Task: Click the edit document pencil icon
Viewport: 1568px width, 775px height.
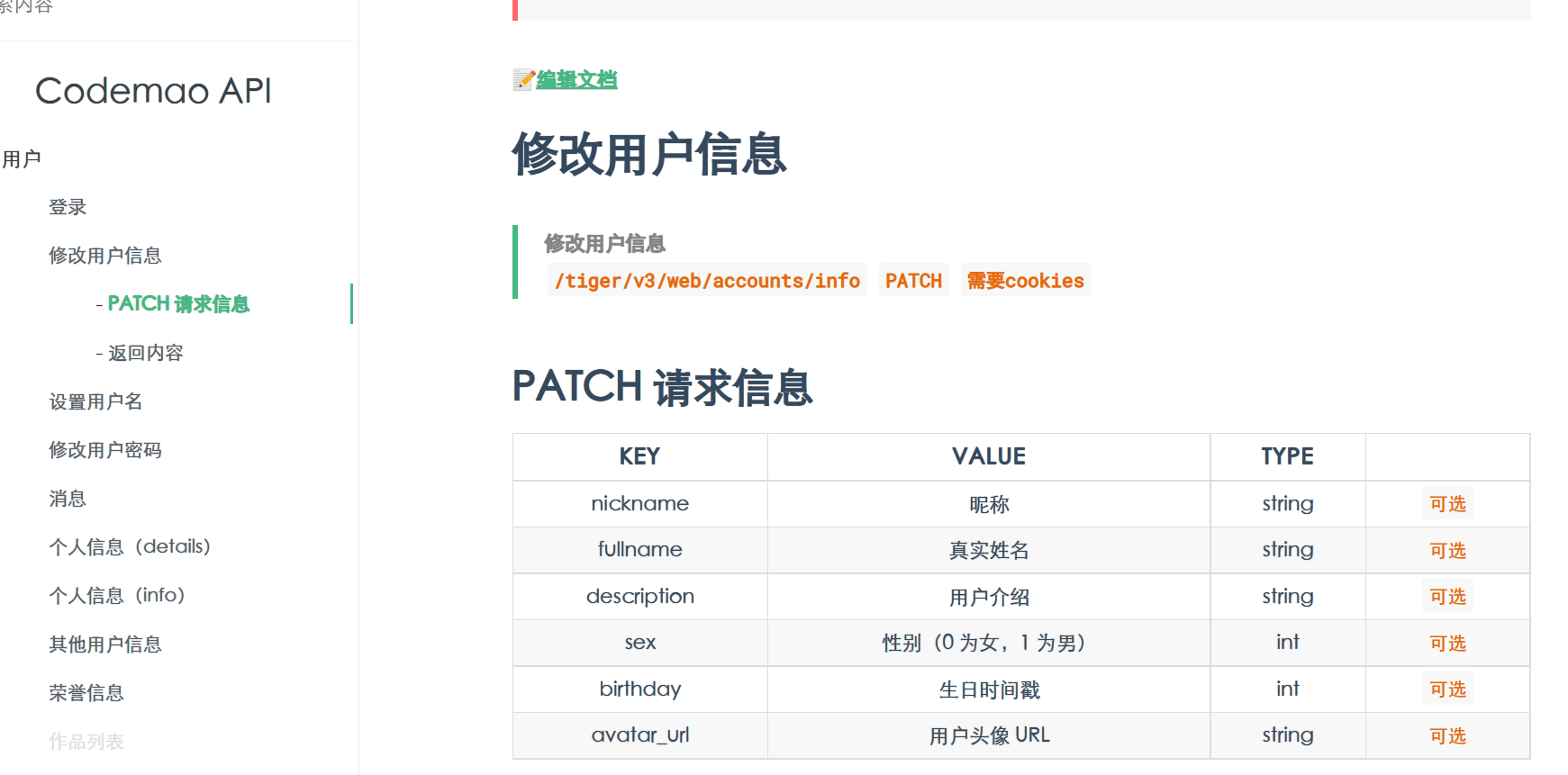Action: click(523, 80)
